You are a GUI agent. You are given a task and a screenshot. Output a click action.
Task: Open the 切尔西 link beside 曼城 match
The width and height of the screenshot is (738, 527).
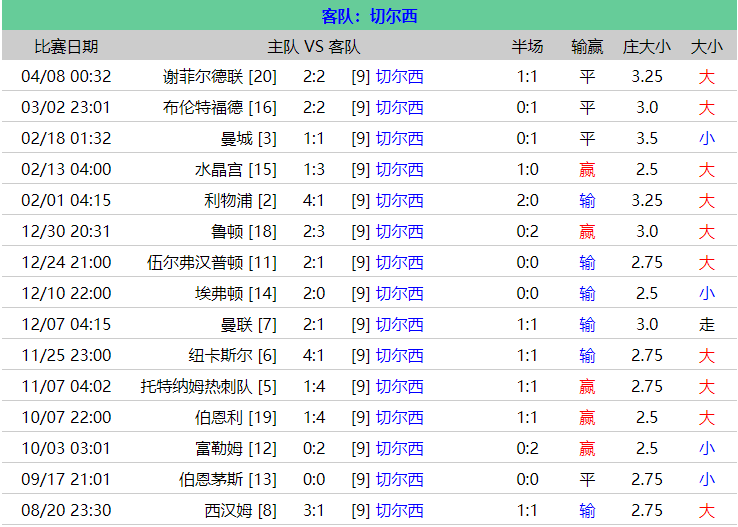[399, 138]
